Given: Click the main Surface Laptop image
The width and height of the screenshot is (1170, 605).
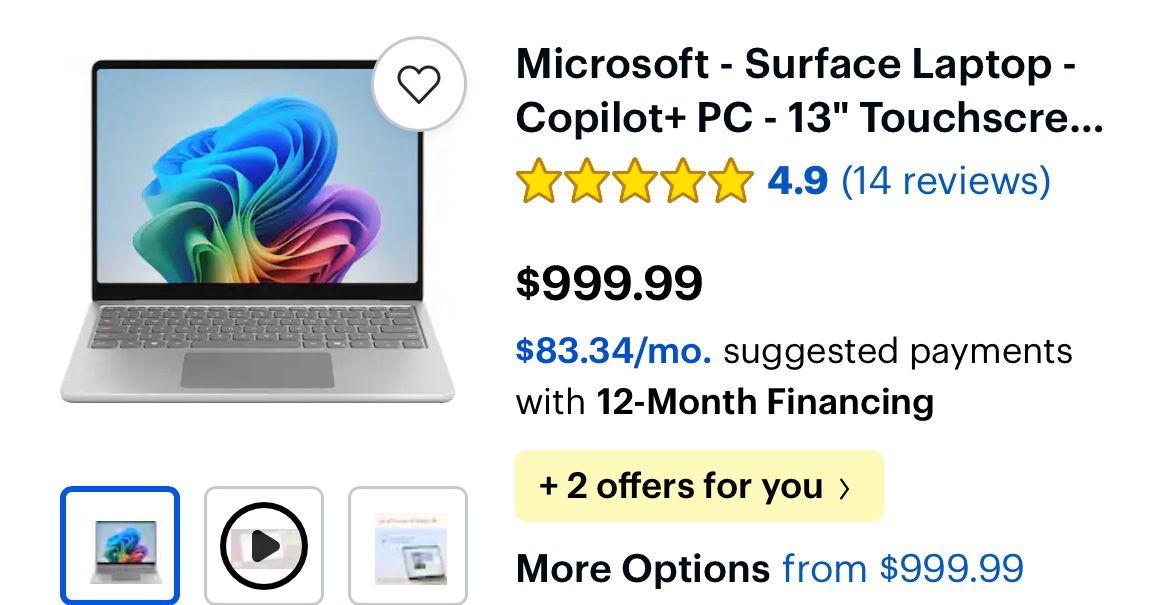Looking at the screenshot, I should [257, 232].
